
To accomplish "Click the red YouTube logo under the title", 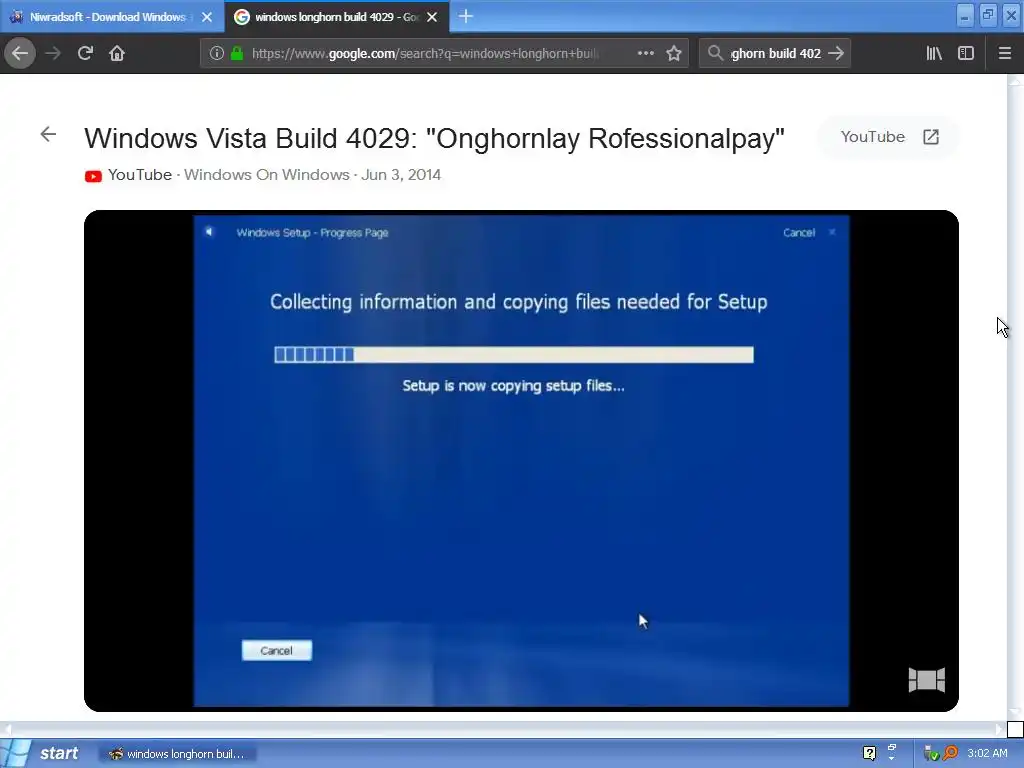I will [93, 176].
